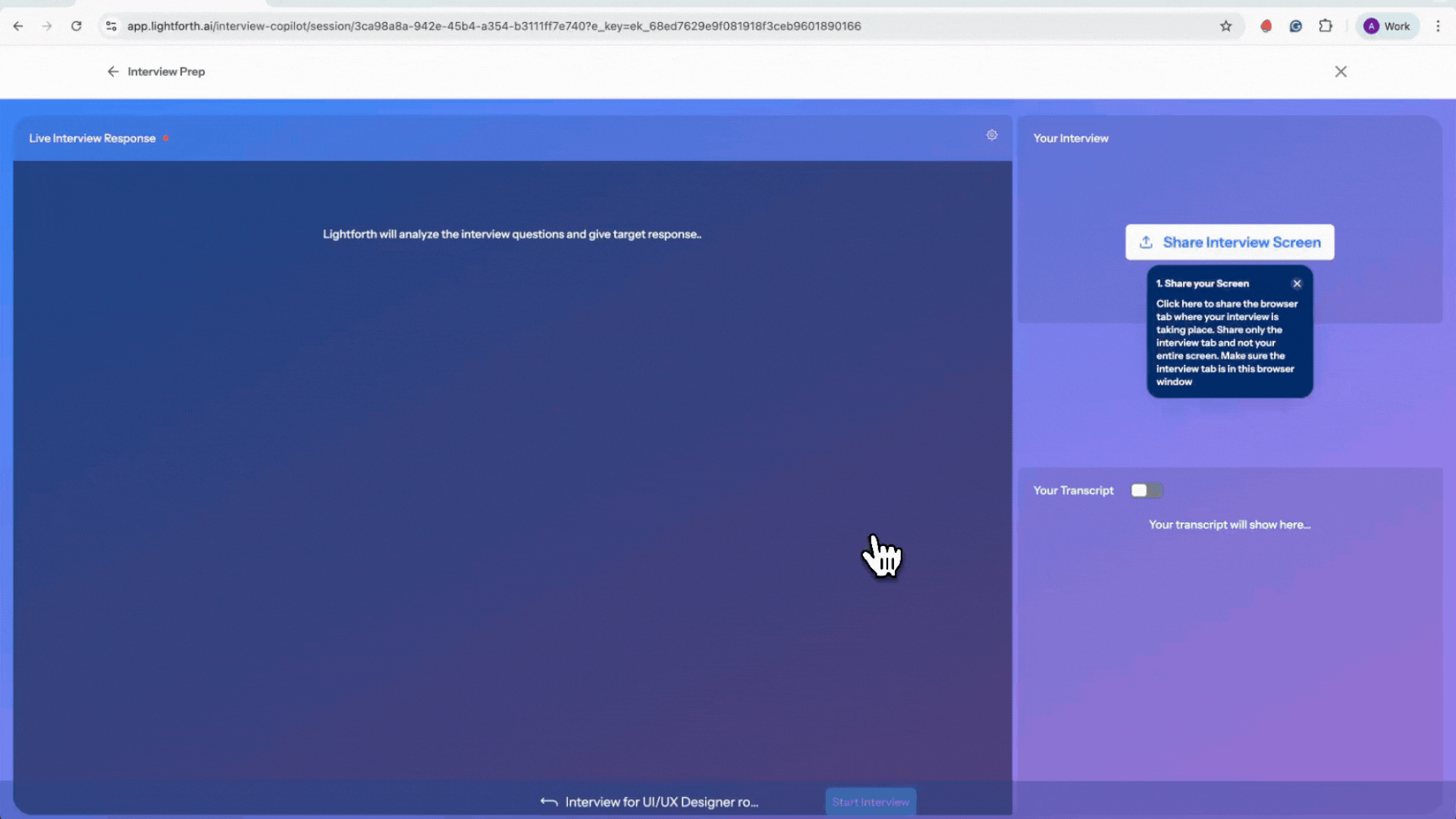The image size is (1456, 819).
Task: Open the browser extensions puzzle icon
Action: point(1325,26)
